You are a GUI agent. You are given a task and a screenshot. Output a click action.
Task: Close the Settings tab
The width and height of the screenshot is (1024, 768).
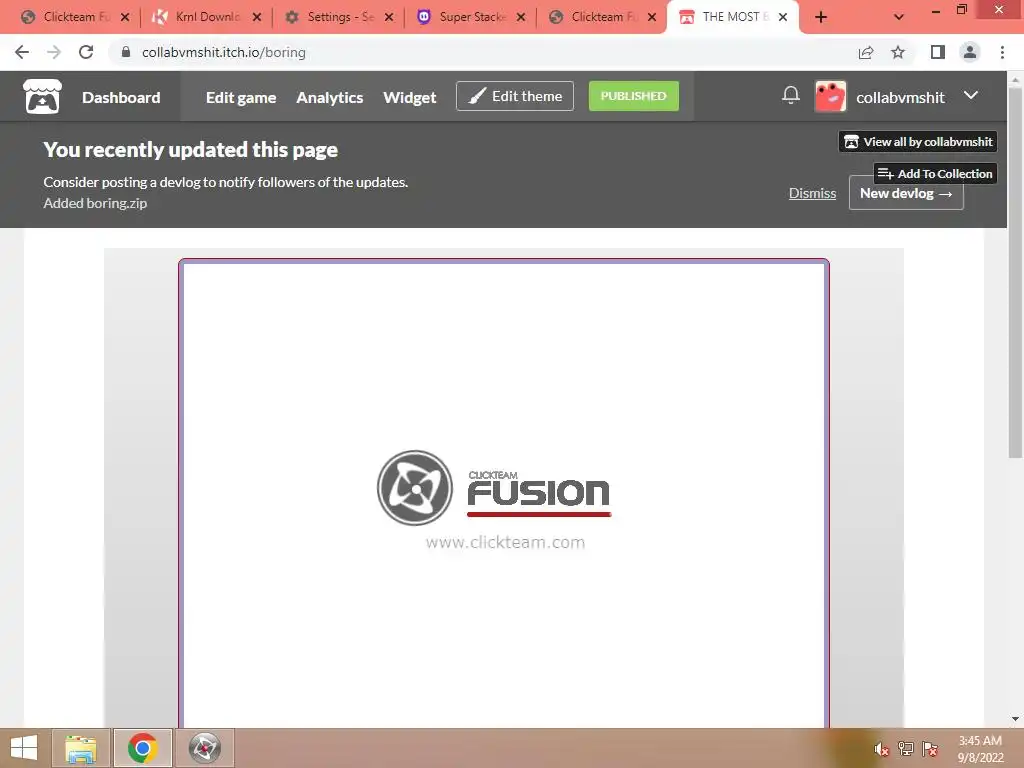[x=389, y=18]
